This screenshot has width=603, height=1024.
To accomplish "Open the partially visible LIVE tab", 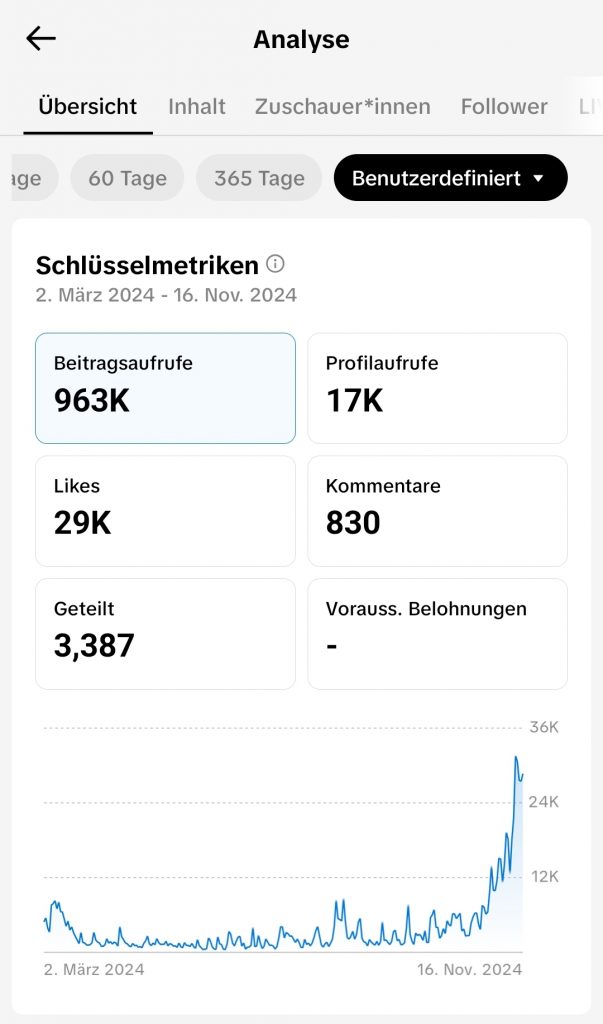I will coord(590,106).
